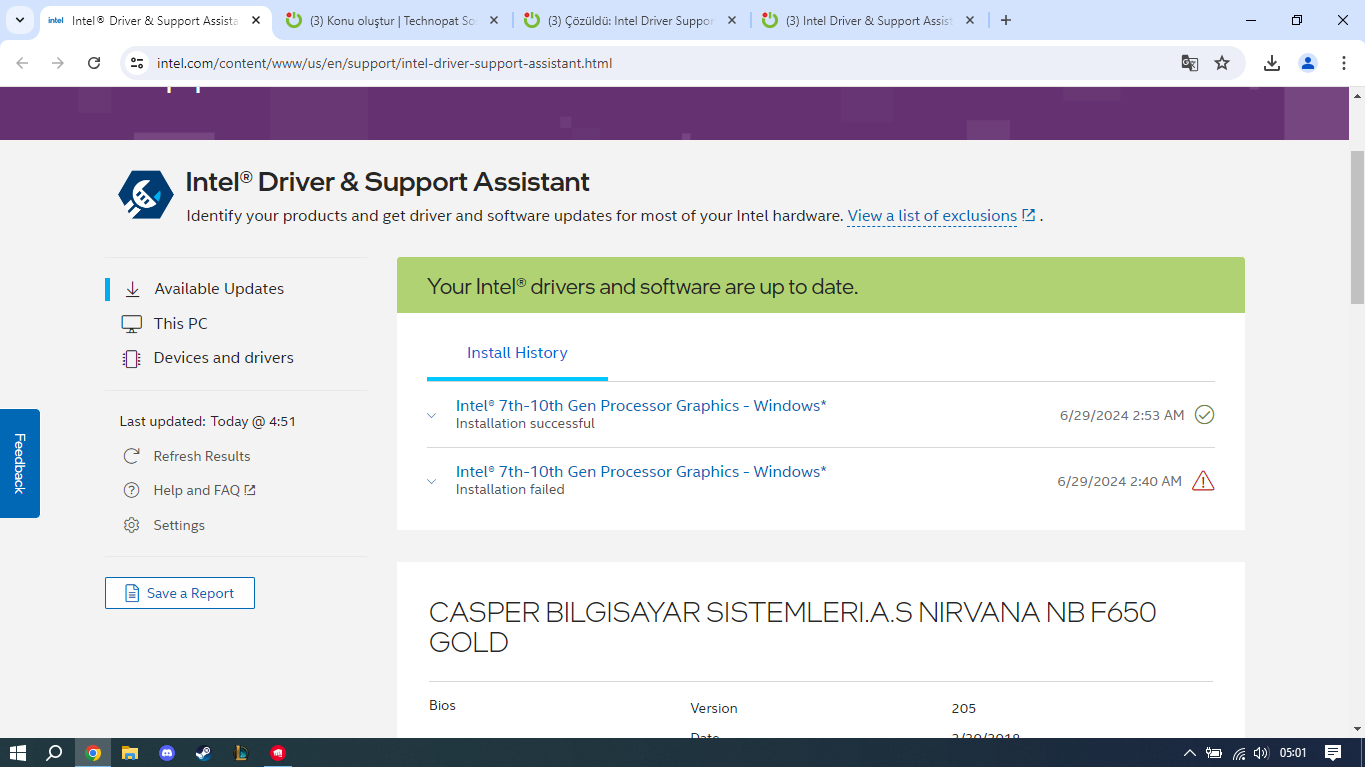Open the blue Feedback side tab

[19, 463]
